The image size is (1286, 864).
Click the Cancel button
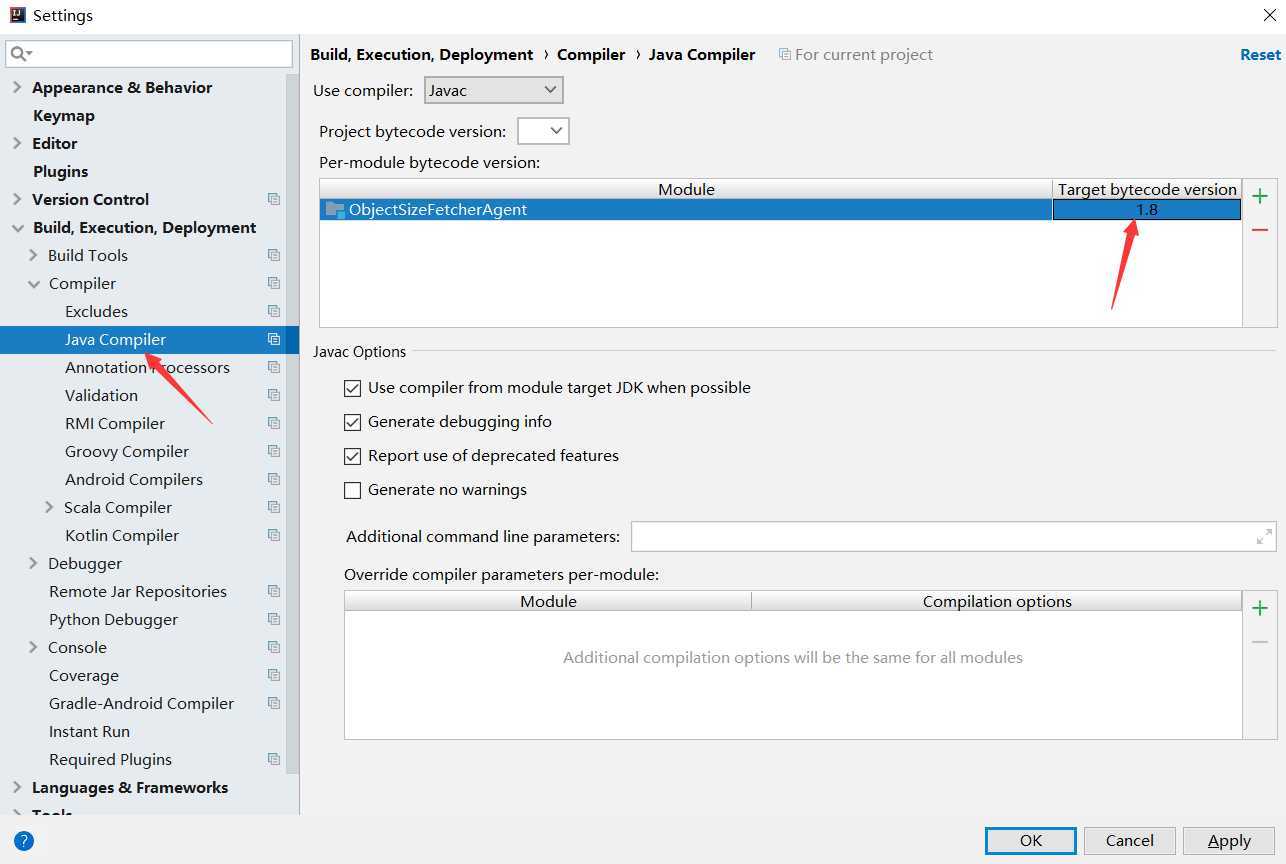1129,840
